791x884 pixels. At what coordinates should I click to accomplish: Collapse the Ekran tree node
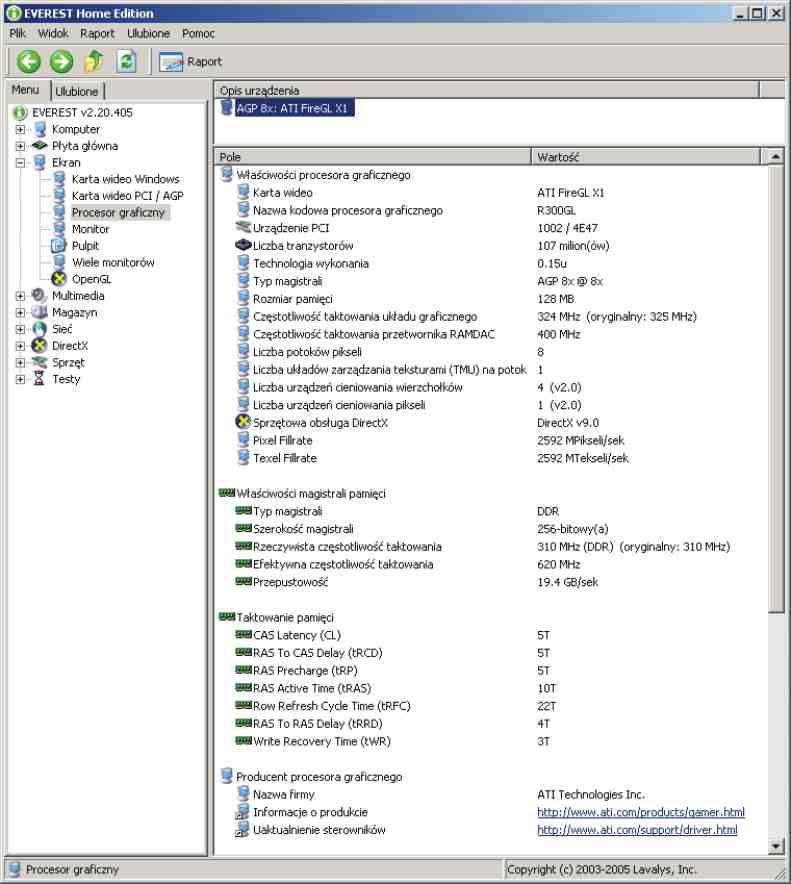pyautogui.click(x=20, y=162)
